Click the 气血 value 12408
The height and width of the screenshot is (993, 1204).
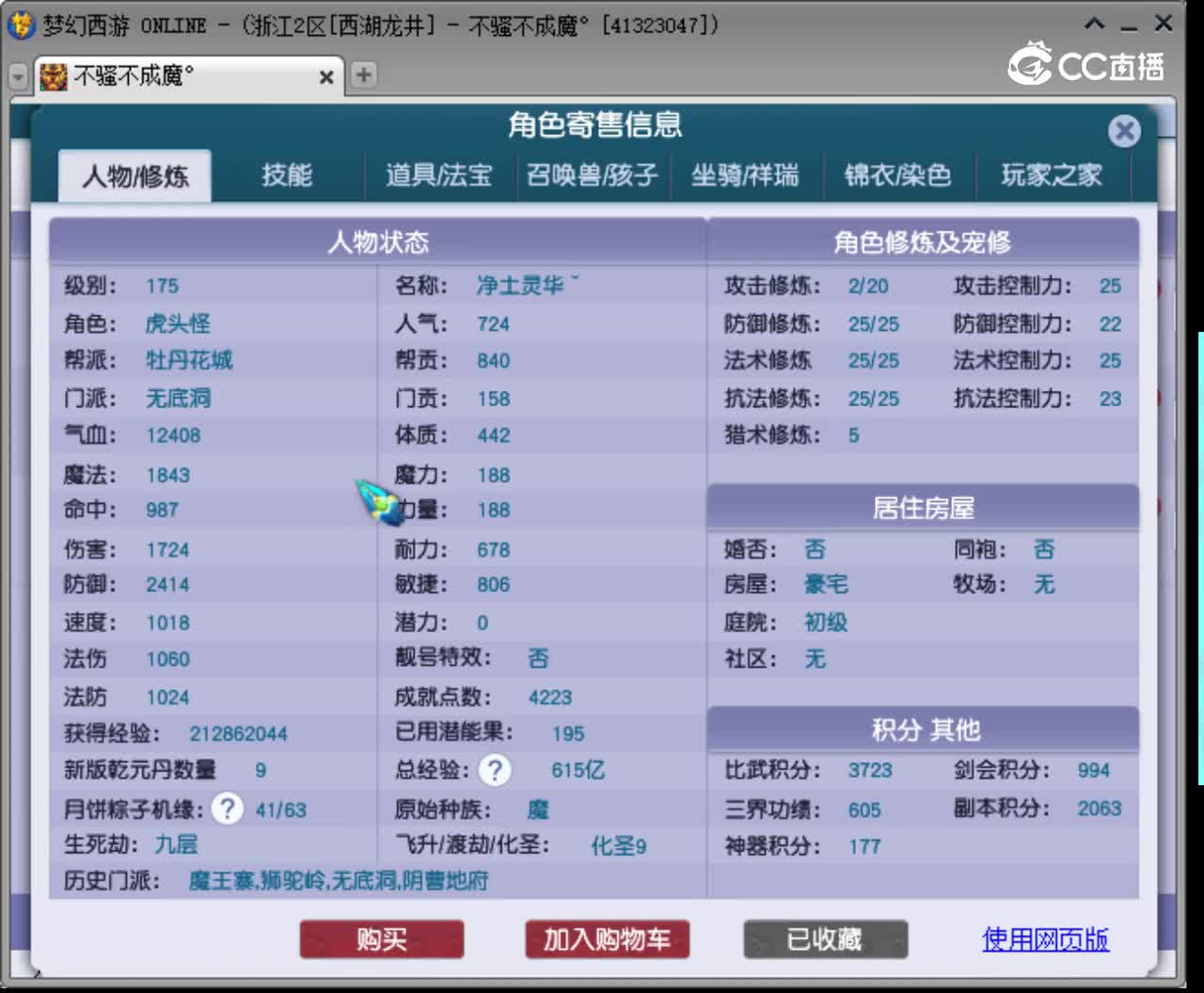tap(173, 435)
